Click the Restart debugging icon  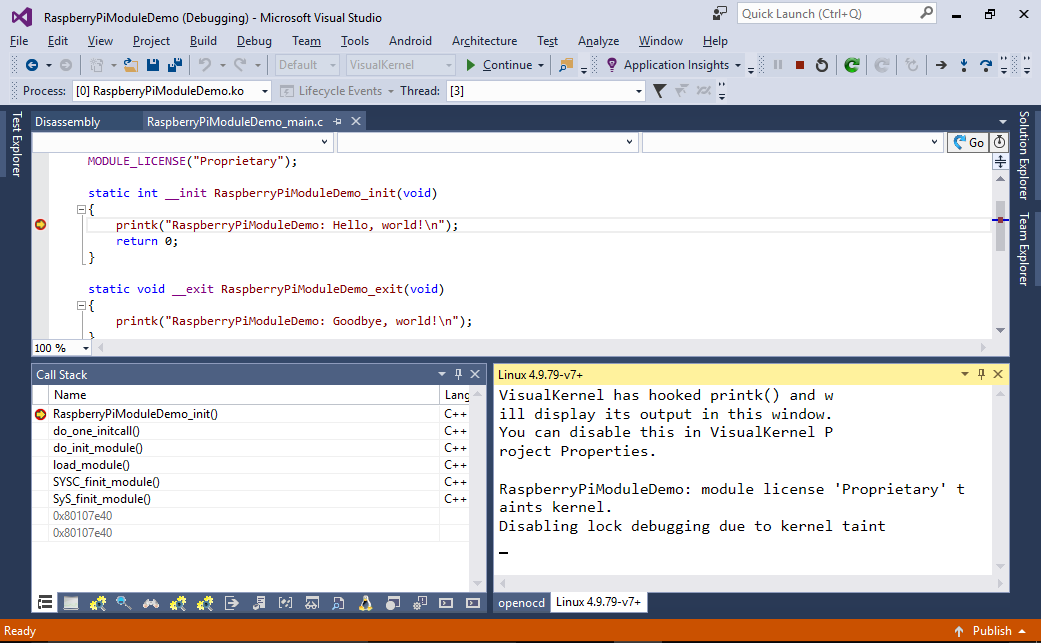point(822,65)
